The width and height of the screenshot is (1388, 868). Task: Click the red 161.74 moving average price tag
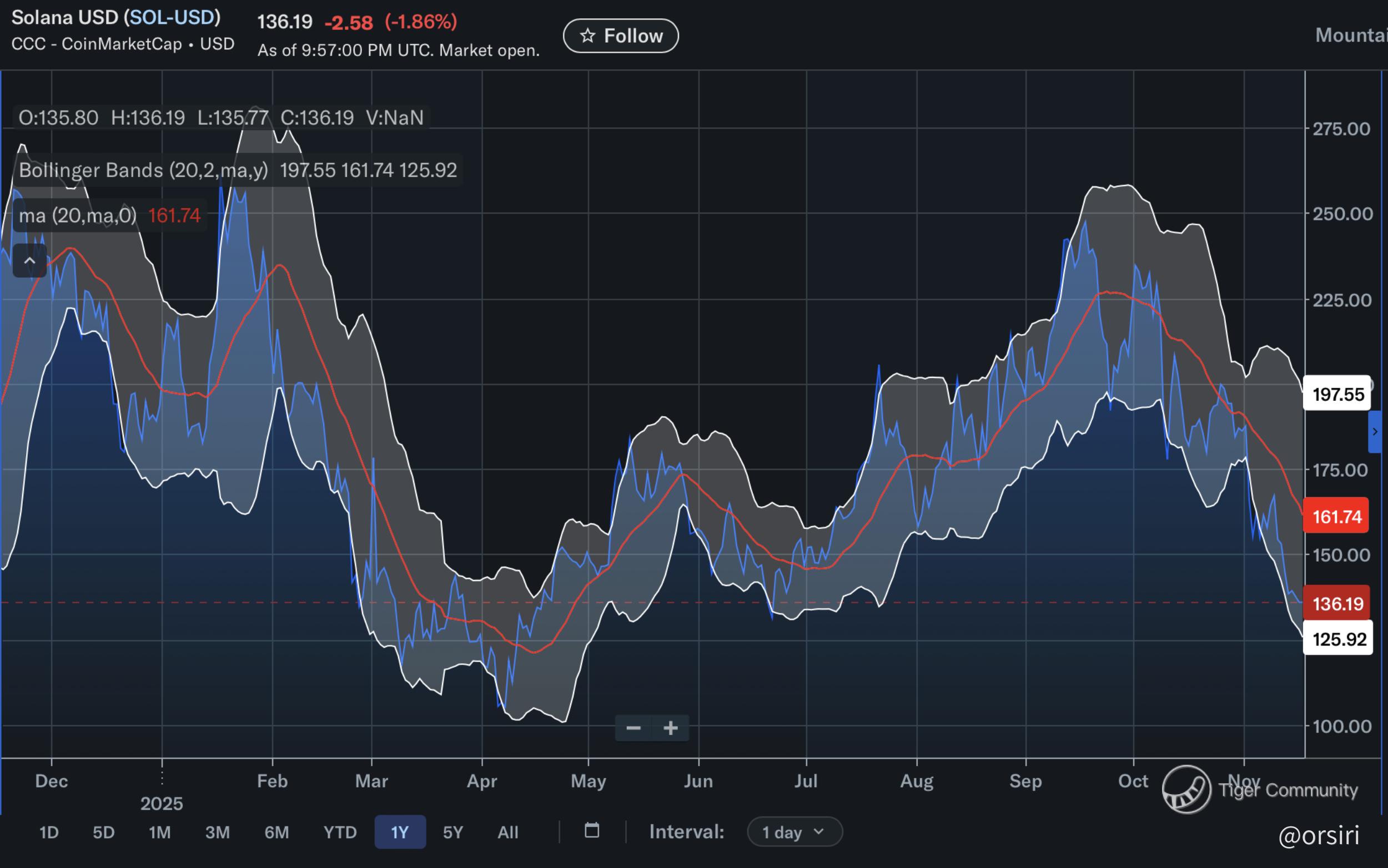coord(1336,517)
